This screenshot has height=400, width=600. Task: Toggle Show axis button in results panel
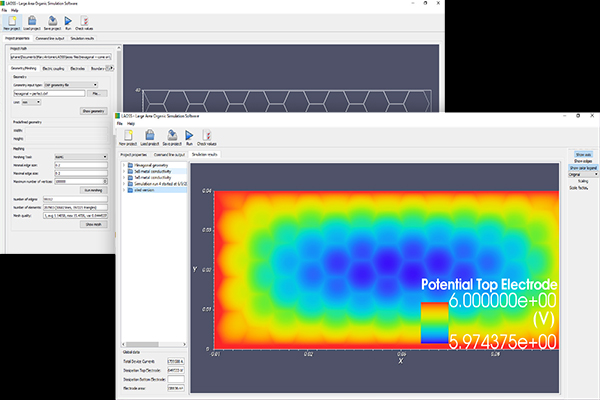tap(583, 155)
